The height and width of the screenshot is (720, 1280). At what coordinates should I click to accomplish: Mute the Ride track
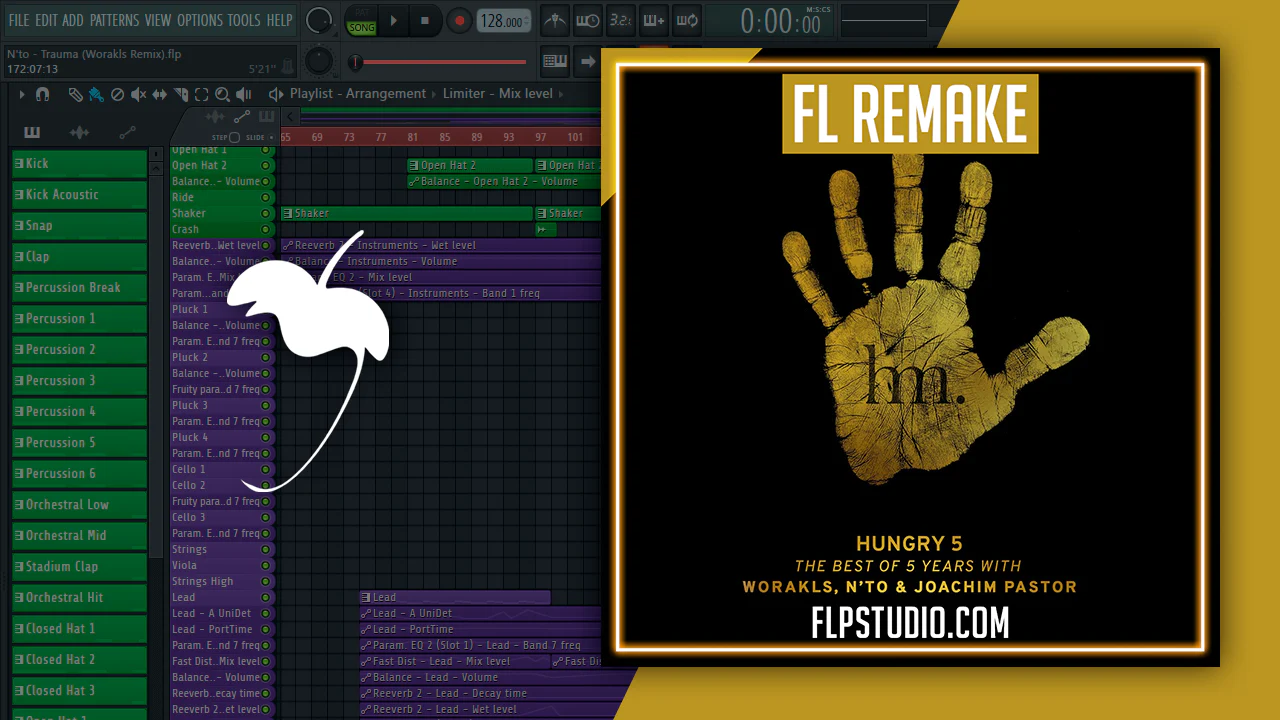tap(265, 197)
